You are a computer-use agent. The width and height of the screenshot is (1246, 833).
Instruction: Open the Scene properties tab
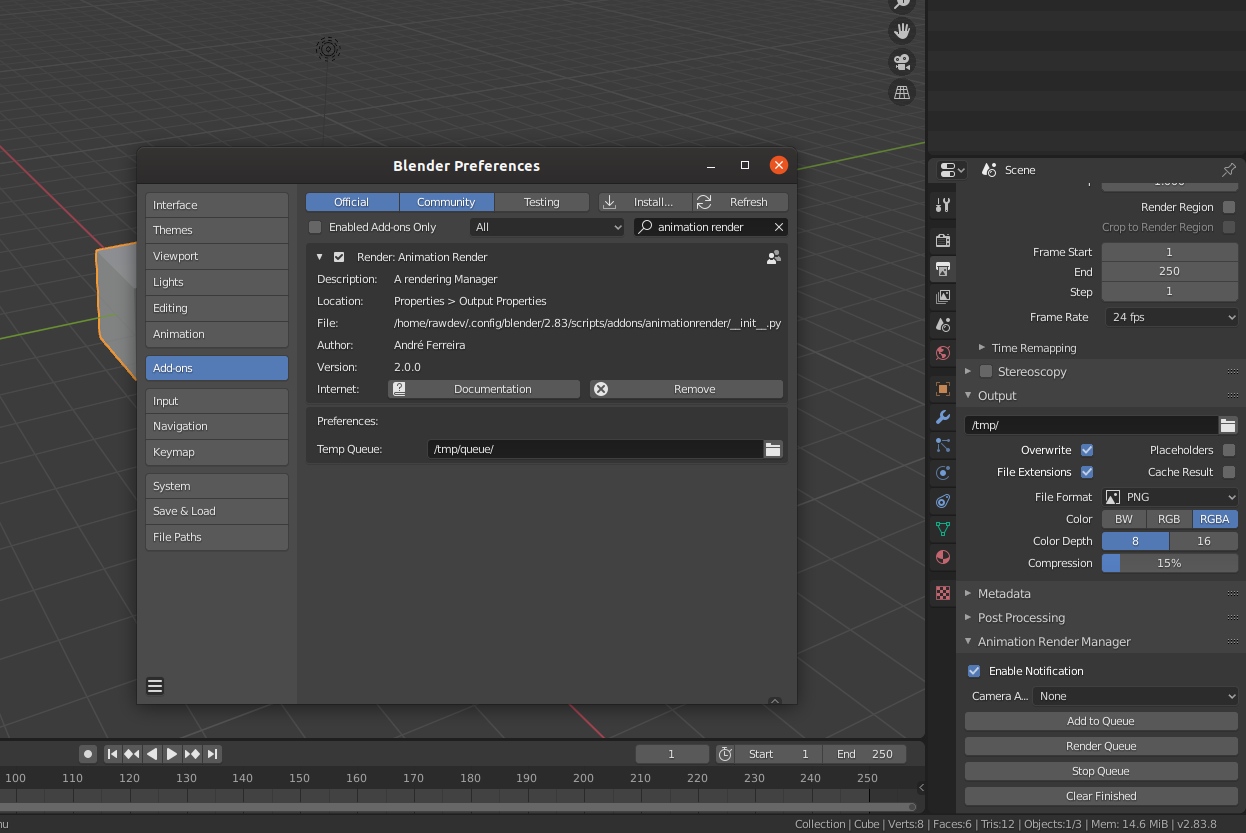(x=942, y=325)
